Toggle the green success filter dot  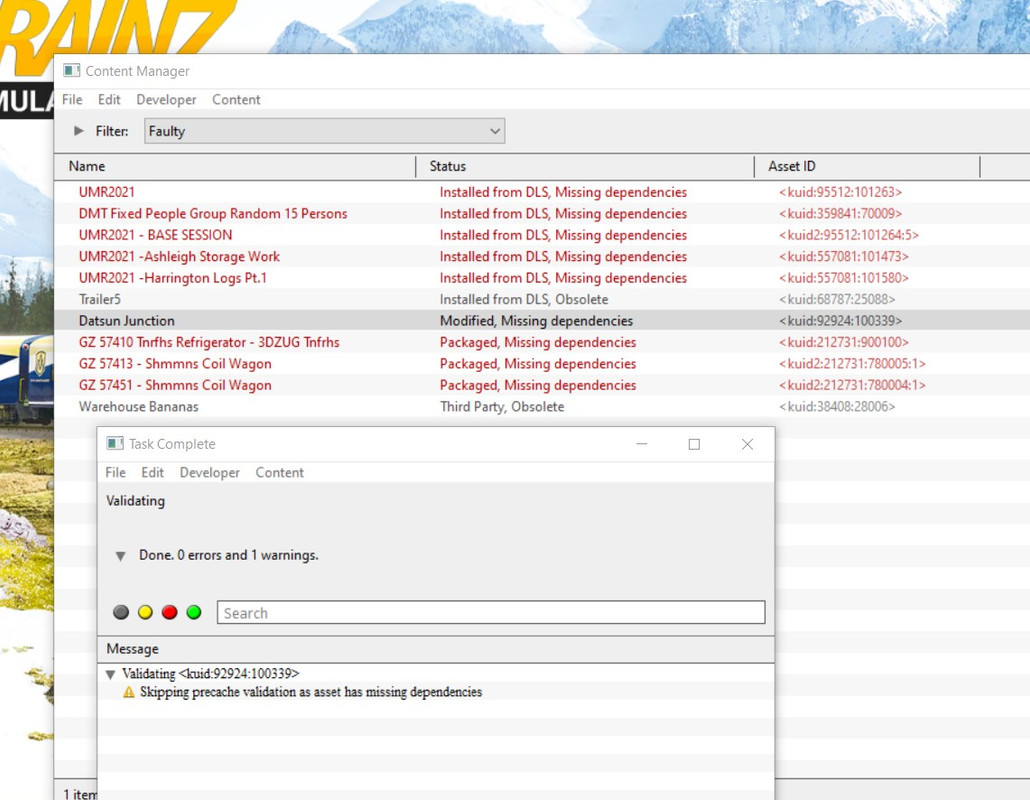pos(194,612)
